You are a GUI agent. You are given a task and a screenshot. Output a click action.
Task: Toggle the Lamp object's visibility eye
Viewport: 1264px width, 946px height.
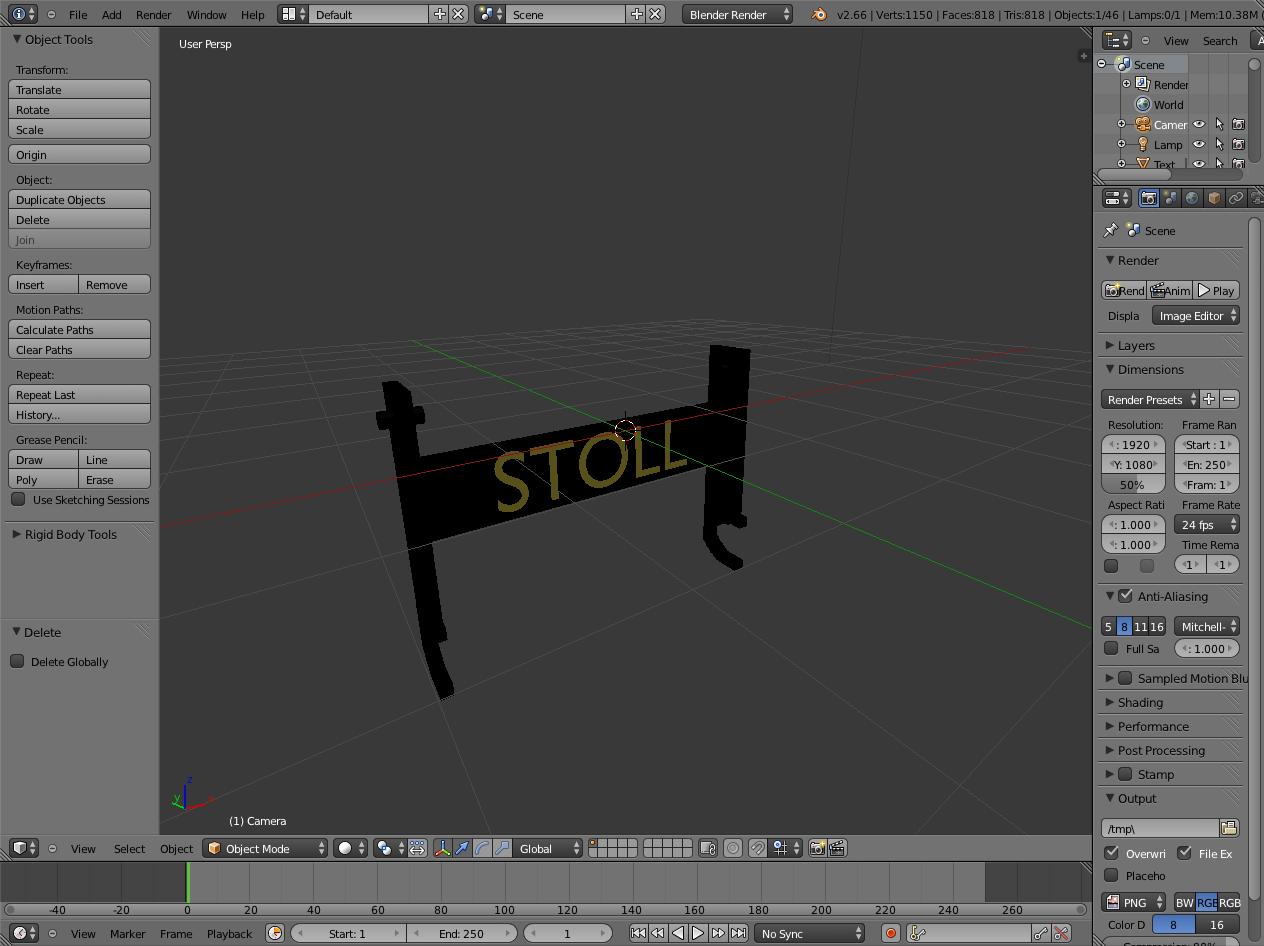1199,145
